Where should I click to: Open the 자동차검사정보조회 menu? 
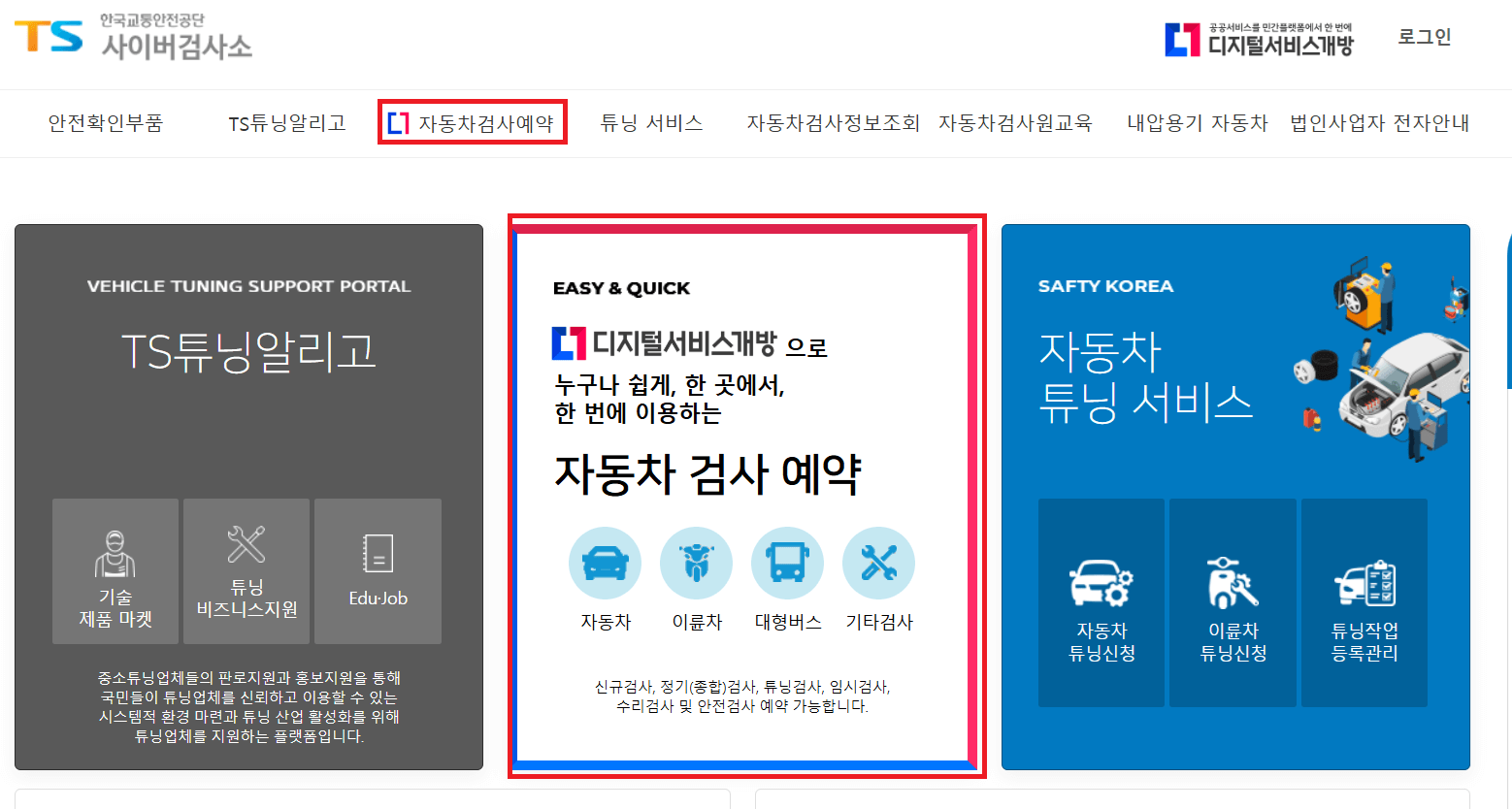(833, 123)
